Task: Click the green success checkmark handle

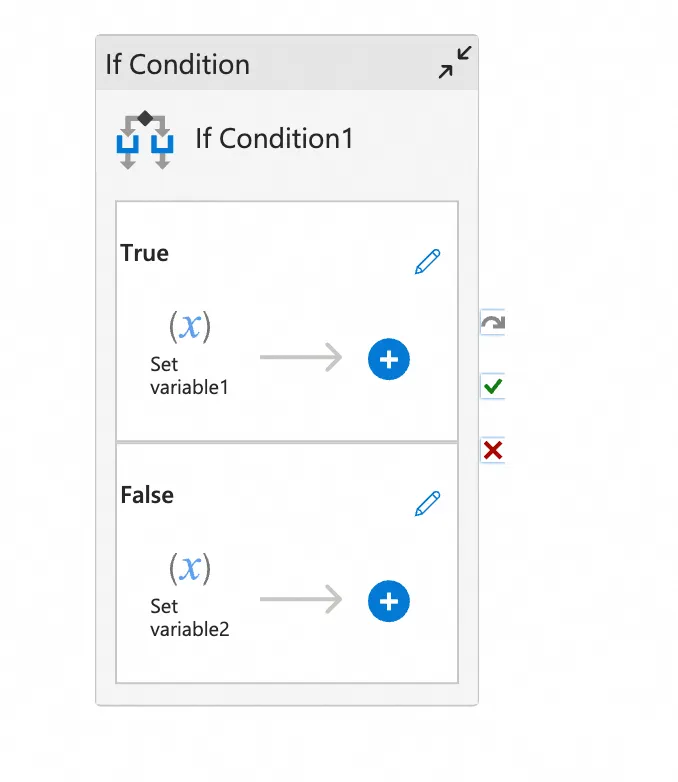Action: (x=492, y=386)
